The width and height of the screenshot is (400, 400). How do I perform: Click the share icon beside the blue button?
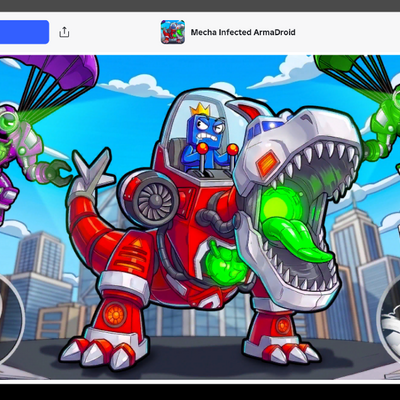tap(64, 32)
